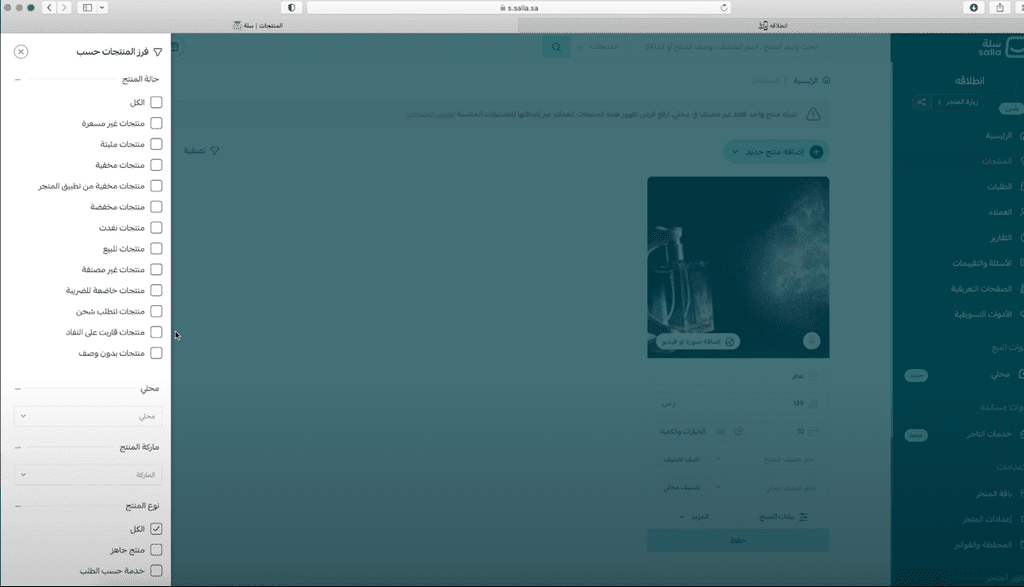Open the محلي dropdown in filter panel

coord(88,416)
